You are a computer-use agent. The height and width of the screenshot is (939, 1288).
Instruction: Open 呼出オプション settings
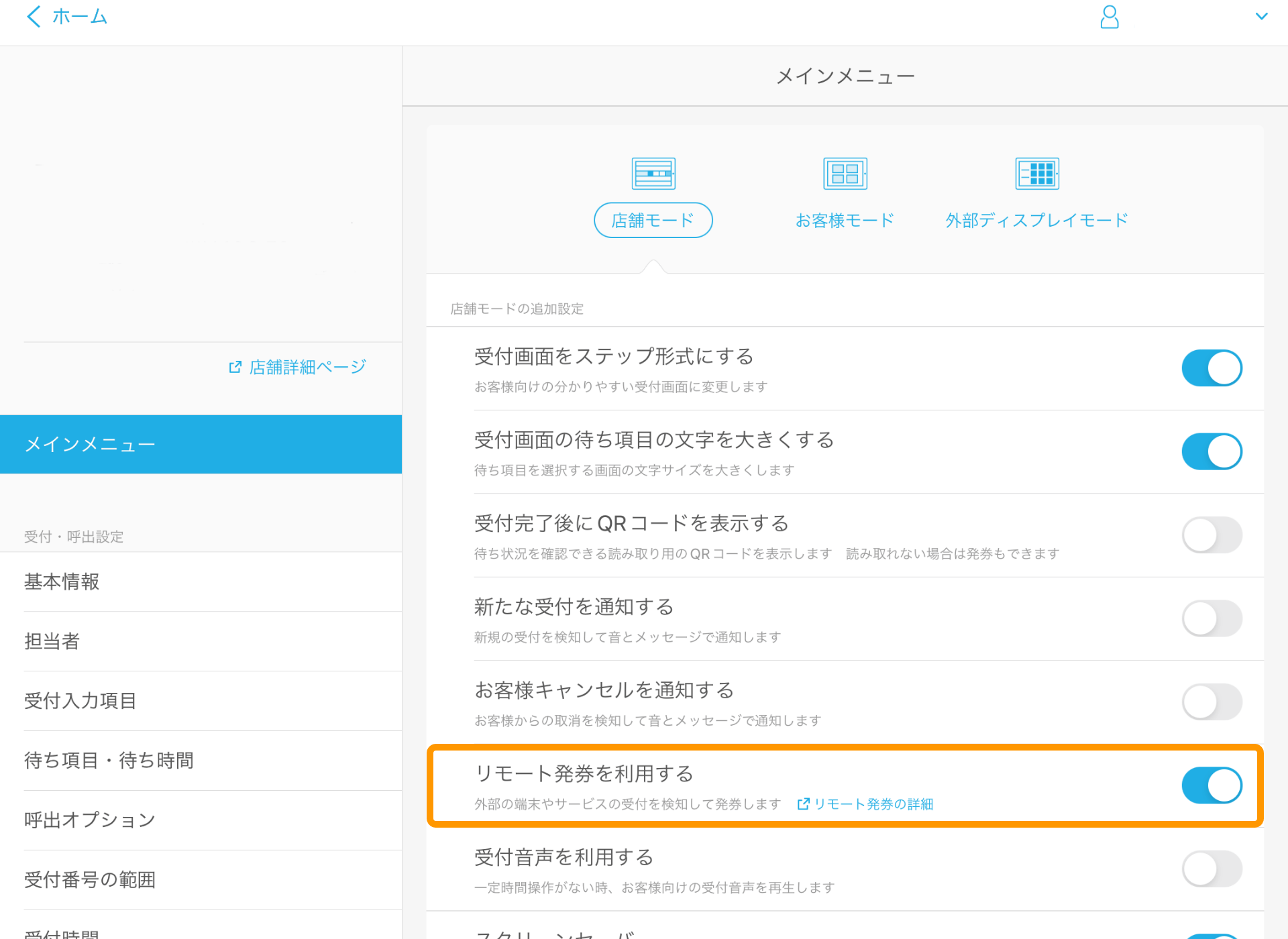coord(201,820)
